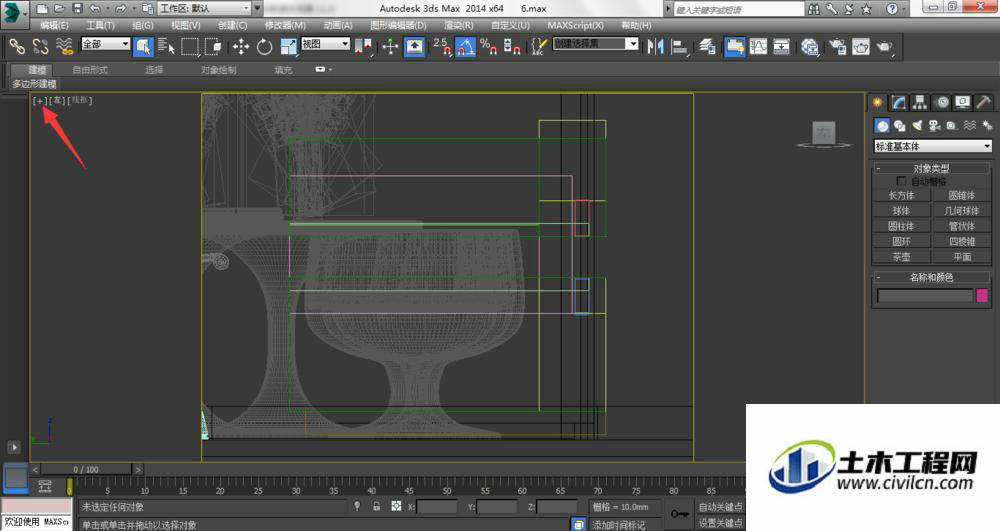Image resolution: width=1000 pixels, height=531 pixels.
Task: Click the Select and Manipulate icon
Action: [390, 47]
